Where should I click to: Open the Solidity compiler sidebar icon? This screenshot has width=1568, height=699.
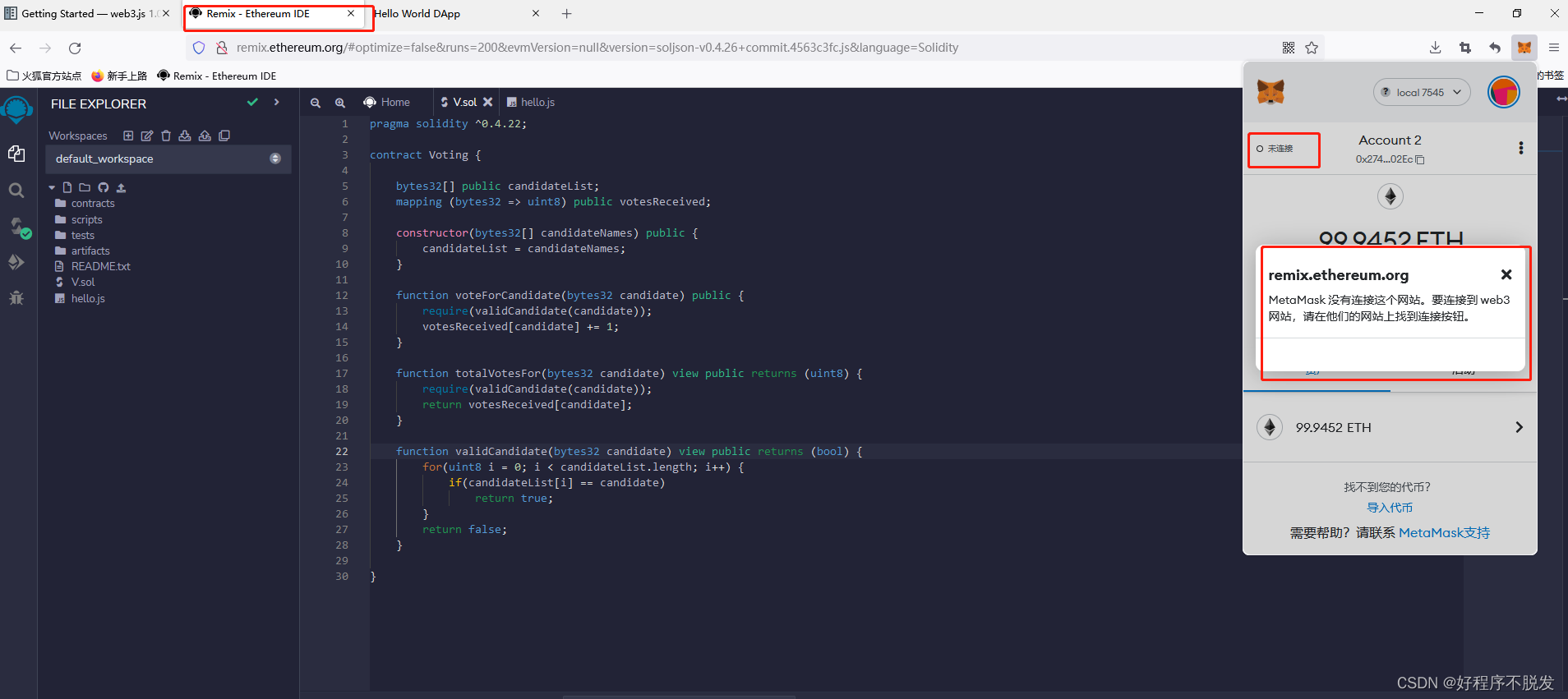pyautogui.click(x=19, y=227)
